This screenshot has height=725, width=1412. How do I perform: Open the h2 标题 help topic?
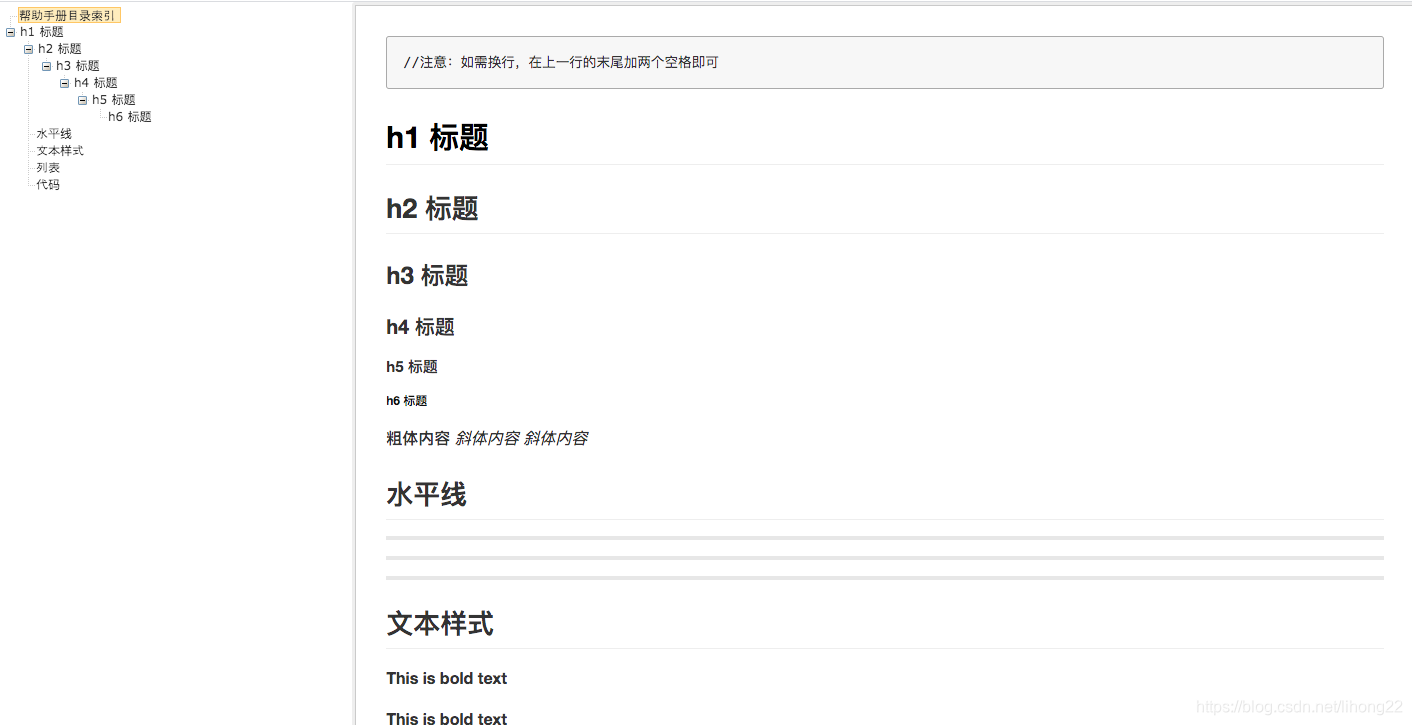point(61,48)
